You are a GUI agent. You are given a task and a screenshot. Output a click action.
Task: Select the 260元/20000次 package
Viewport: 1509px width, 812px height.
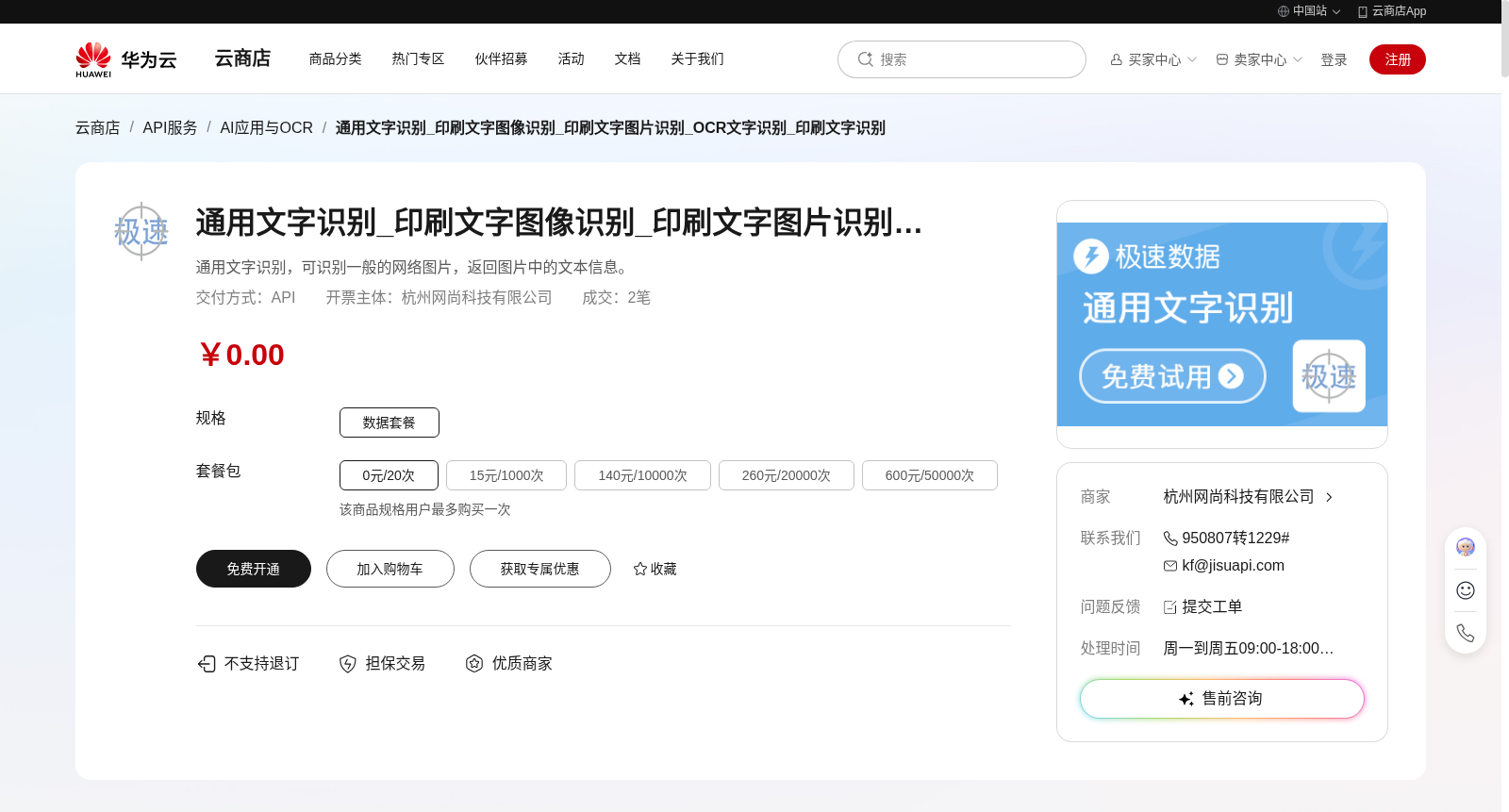(x=787, y=475)
